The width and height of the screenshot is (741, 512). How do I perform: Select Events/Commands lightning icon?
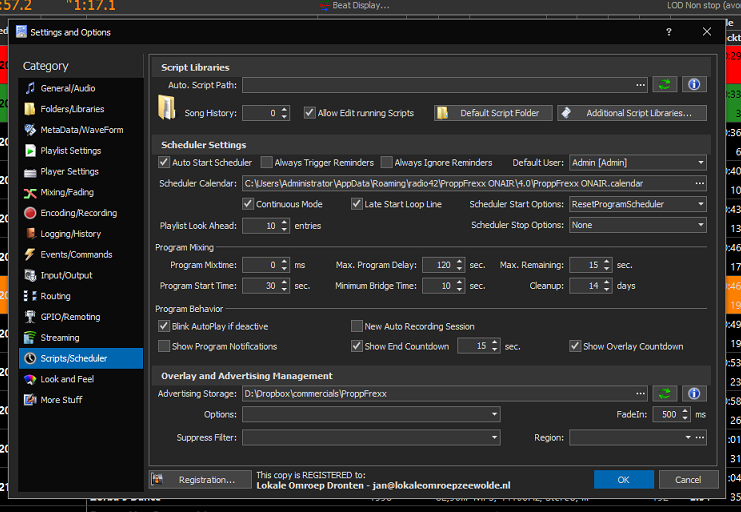tap(30, 254)
